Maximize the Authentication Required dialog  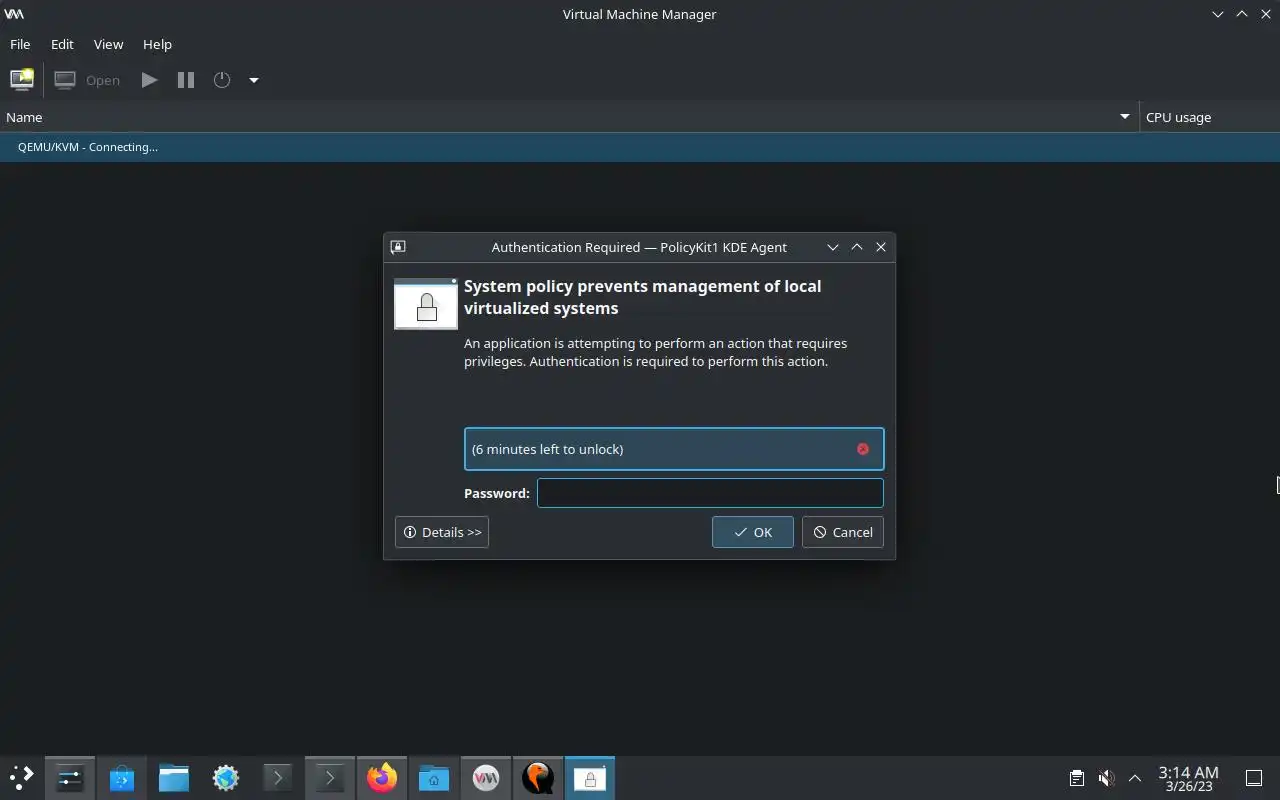pos(857,247)
